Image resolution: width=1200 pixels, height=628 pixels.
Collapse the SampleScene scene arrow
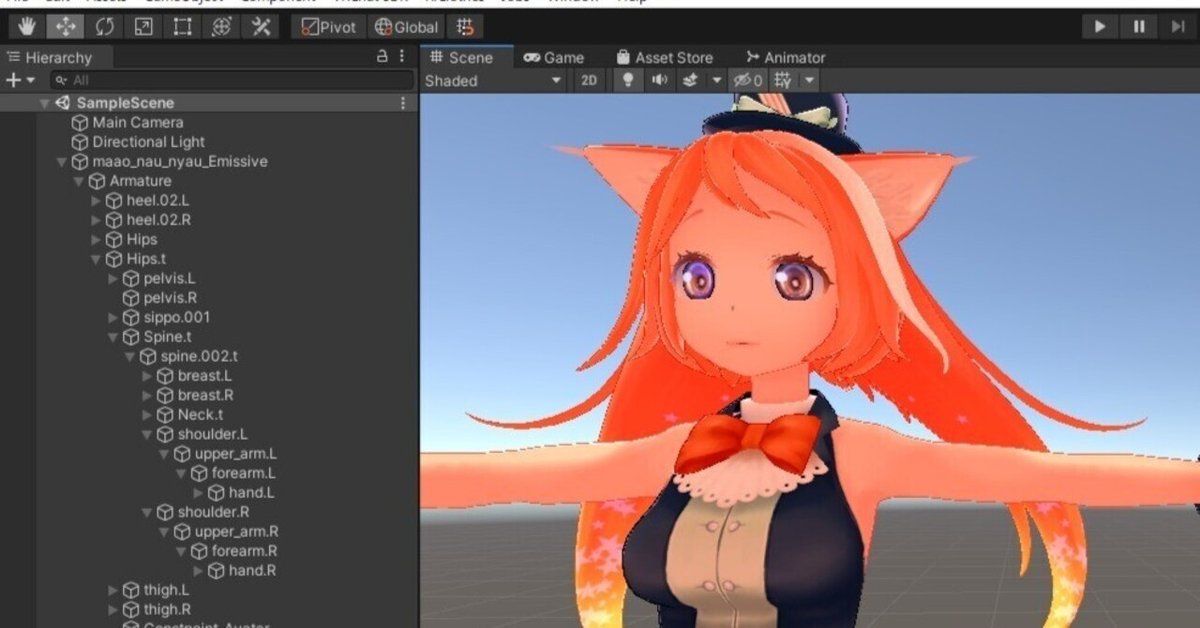coord(45,103)
